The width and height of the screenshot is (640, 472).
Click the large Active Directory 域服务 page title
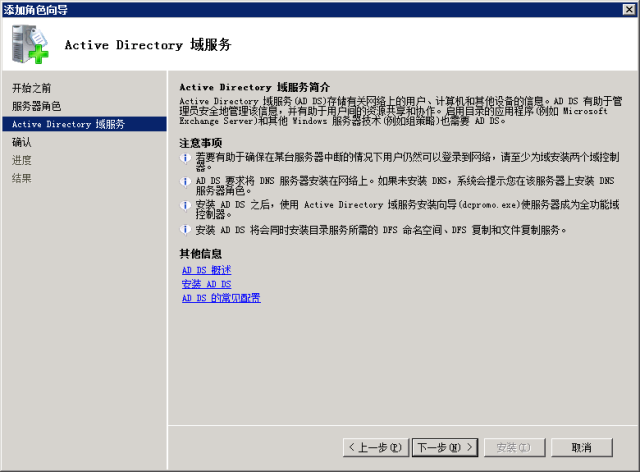(x=148, y=45)
